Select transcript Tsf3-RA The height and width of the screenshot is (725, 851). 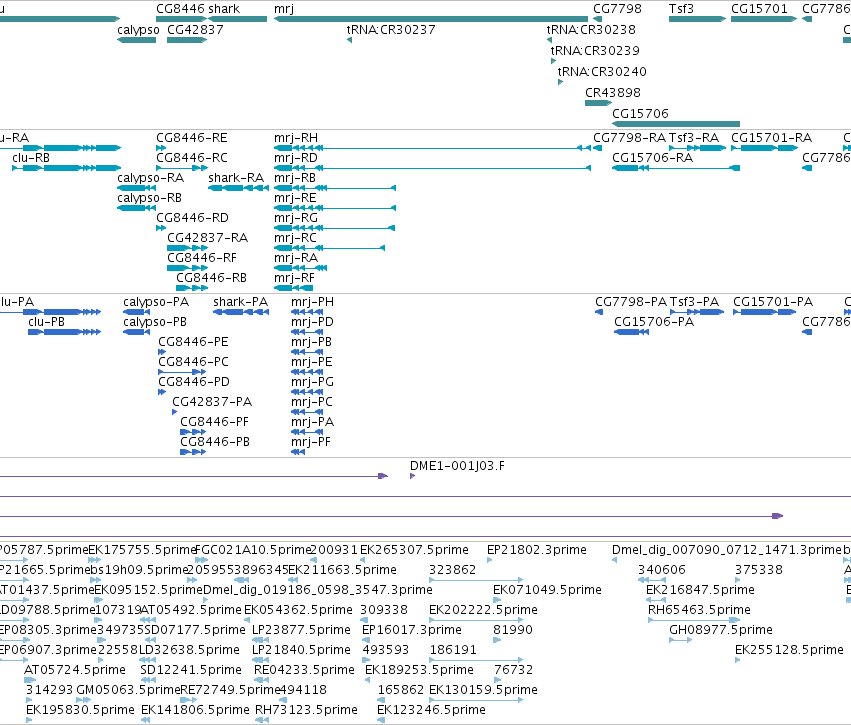point(697,148)
